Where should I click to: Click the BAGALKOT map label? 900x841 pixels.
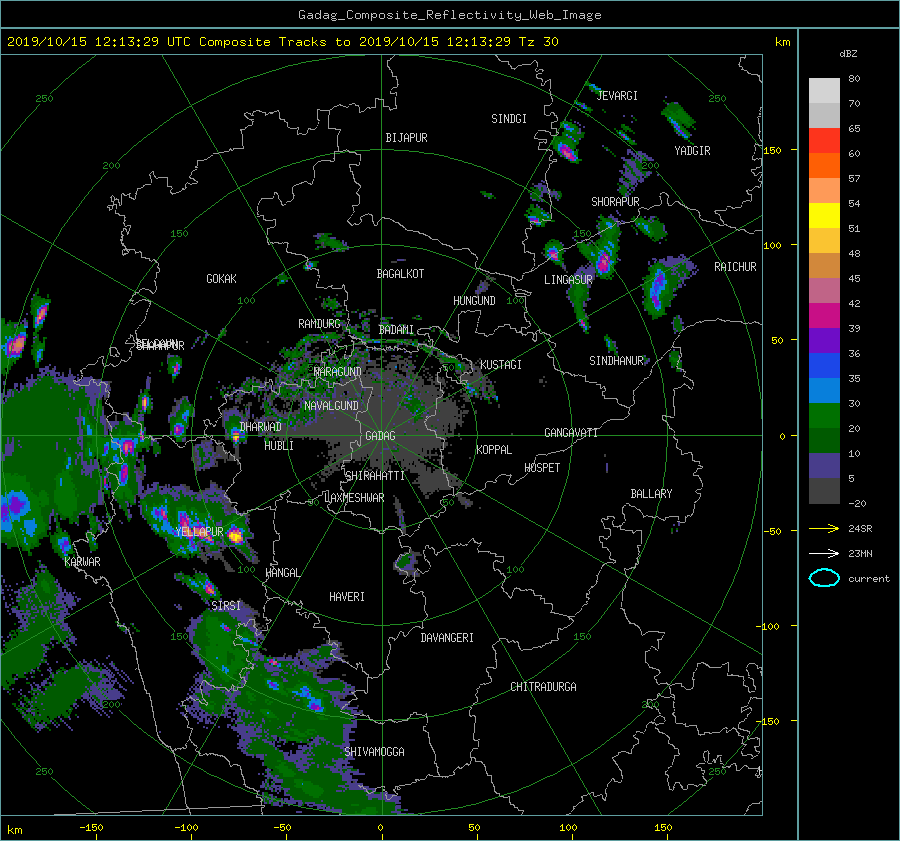tap(400, 274)
